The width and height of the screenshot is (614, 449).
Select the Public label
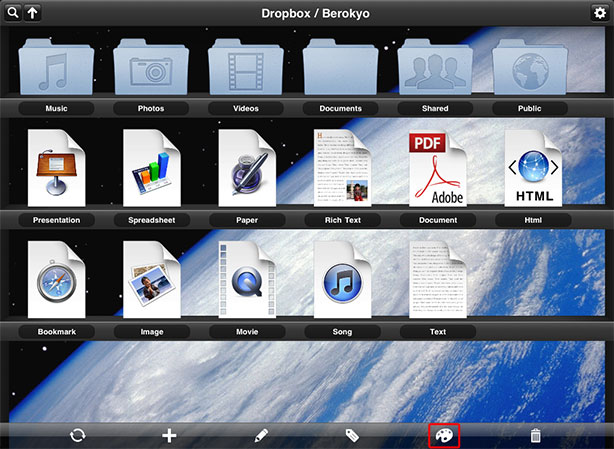coord(530,108)
